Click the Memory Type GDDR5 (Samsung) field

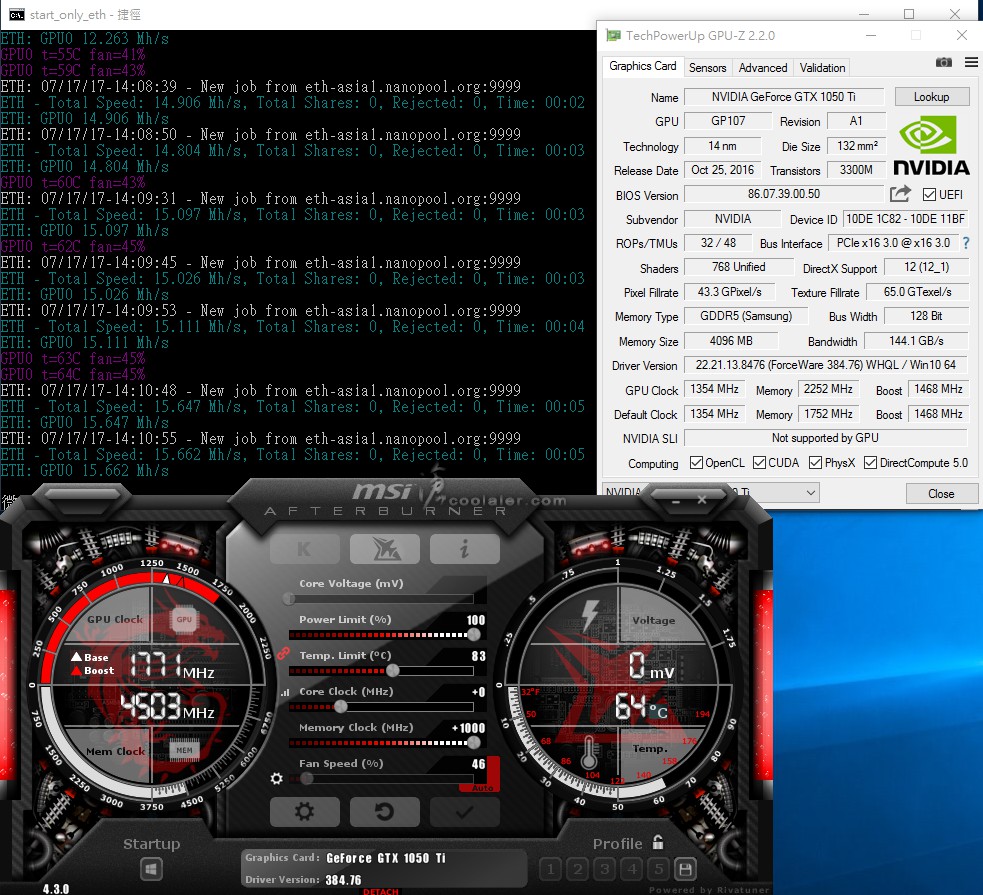point(746,316)
